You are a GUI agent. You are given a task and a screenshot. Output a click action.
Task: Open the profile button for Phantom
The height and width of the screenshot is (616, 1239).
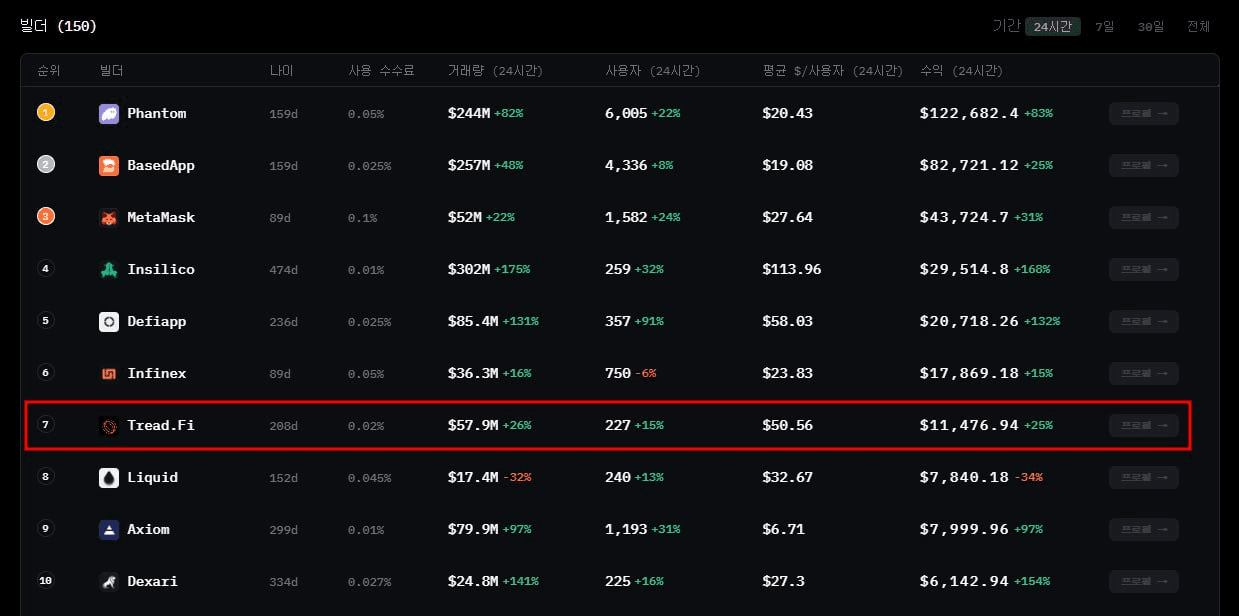coord(1143,114)
